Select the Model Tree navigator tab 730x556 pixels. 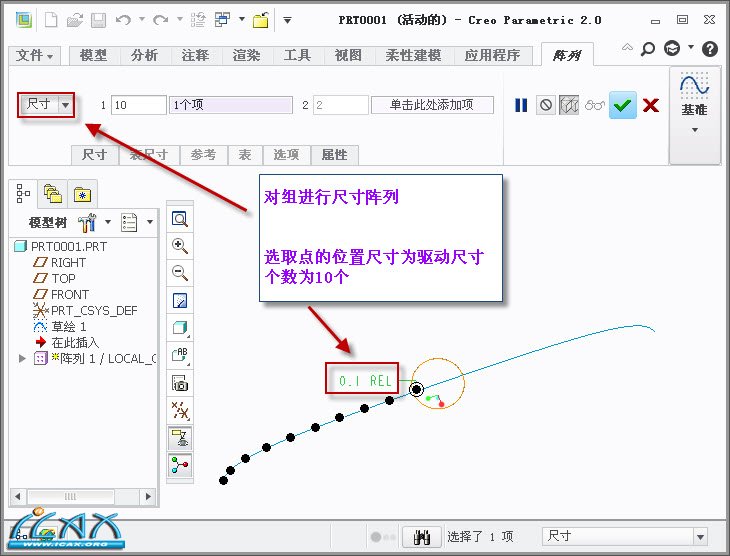[23, 193]
